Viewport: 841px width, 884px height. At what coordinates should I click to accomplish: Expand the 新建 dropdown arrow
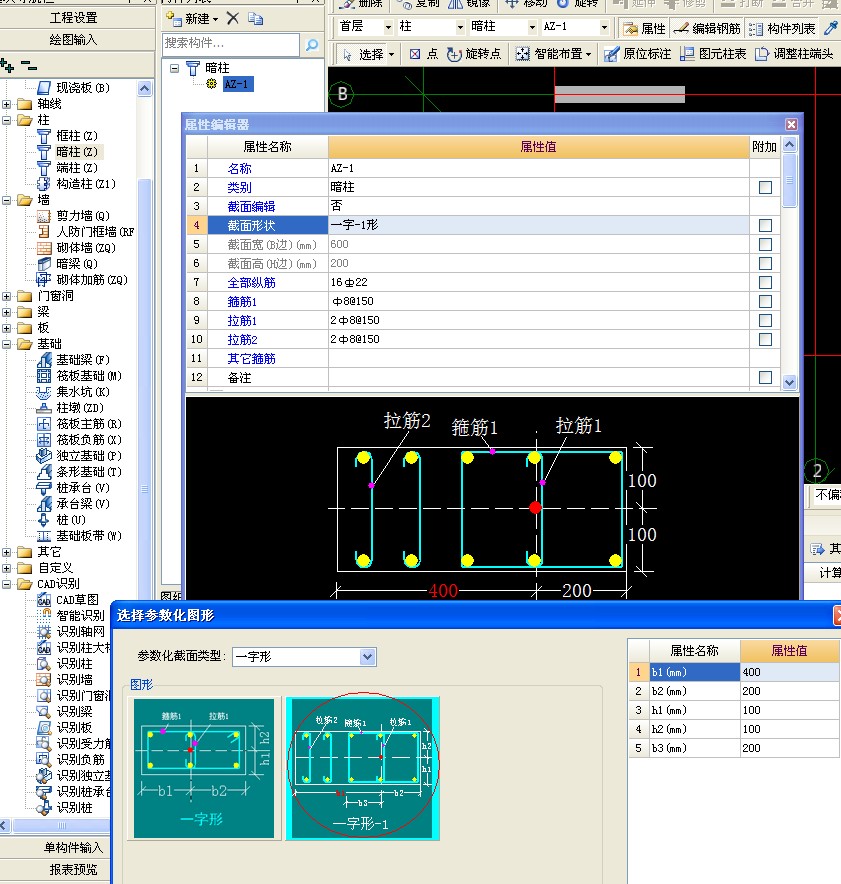point(216,20)
